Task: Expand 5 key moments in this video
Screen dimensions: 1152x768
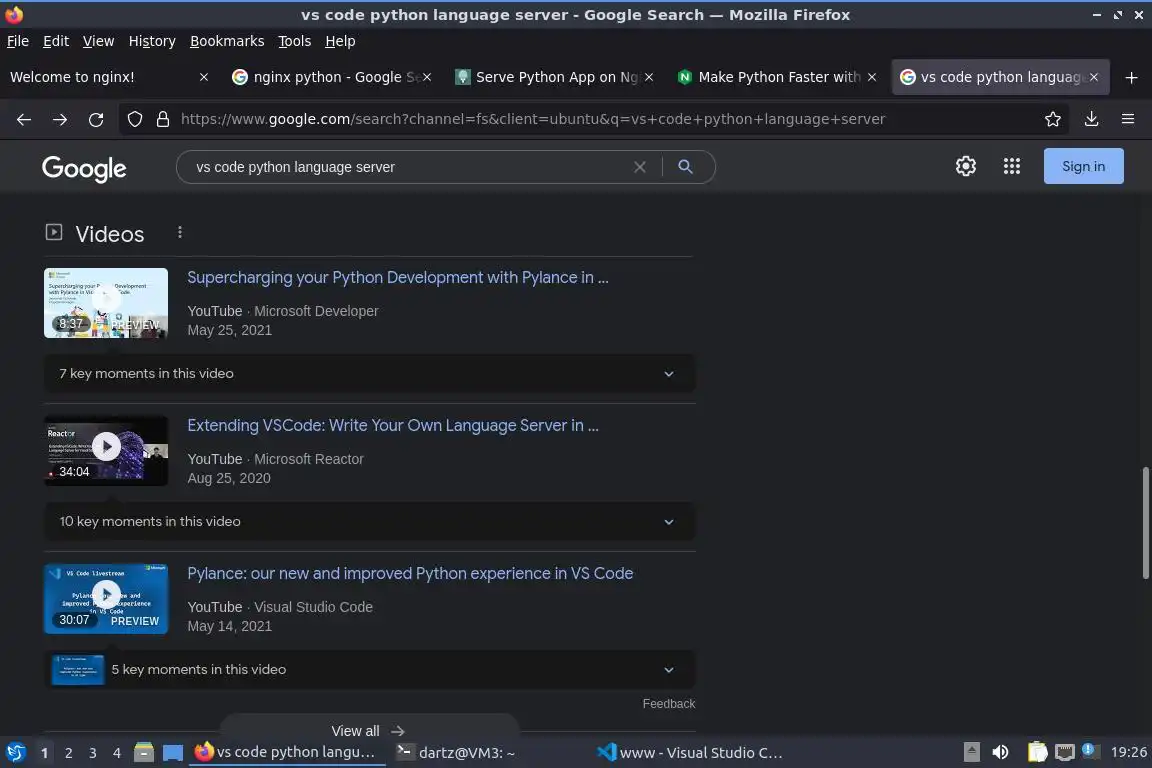Action: pyautogui.click(x=370, y=670)
